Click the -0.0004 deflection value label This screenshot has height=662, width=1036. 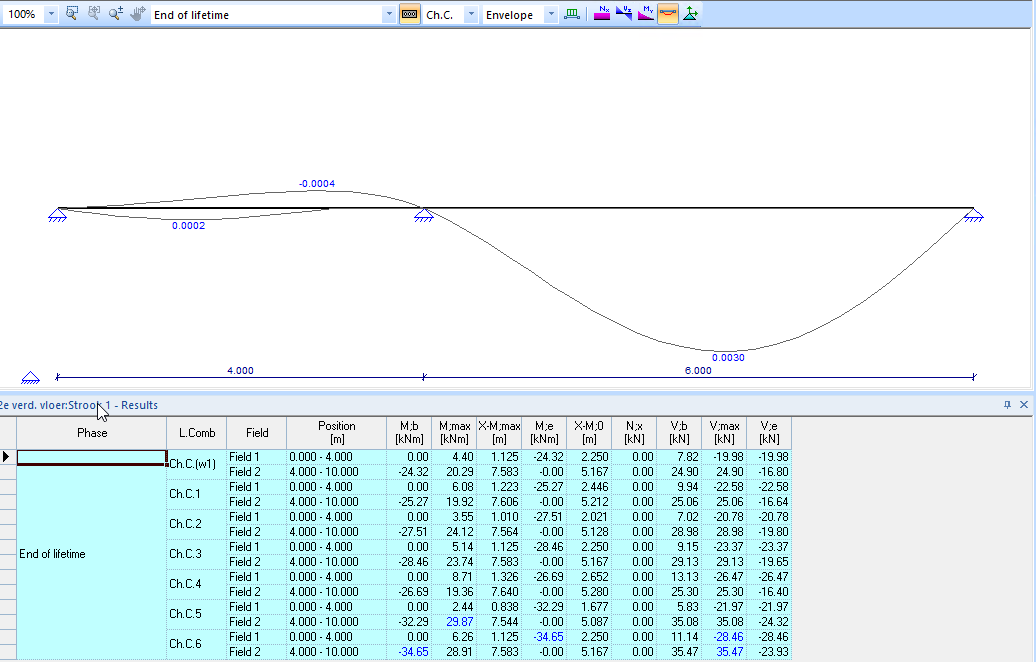(x=317, y=184)
